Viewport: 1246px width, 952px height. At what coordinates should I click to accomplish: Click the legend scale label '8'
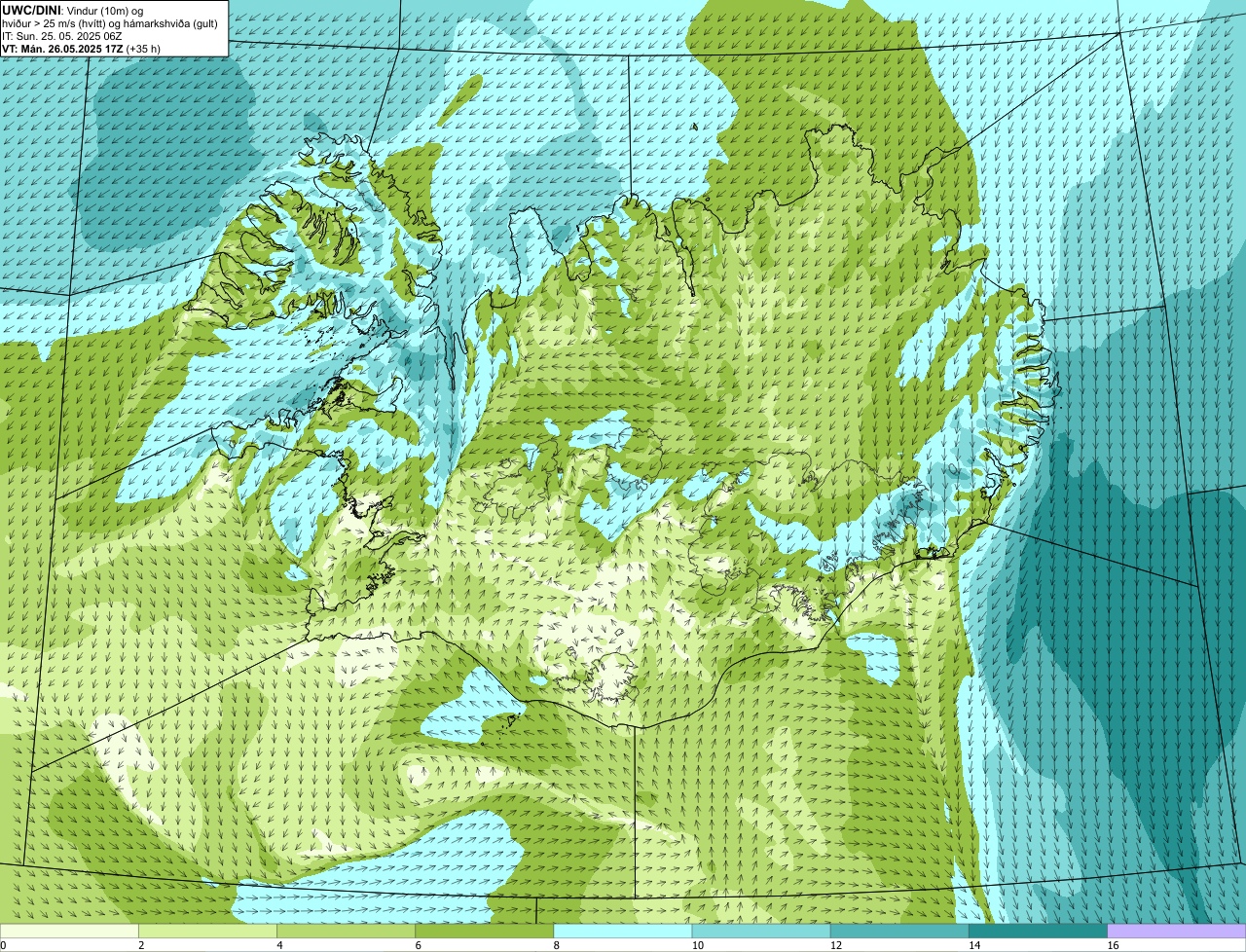pos(557,945)
